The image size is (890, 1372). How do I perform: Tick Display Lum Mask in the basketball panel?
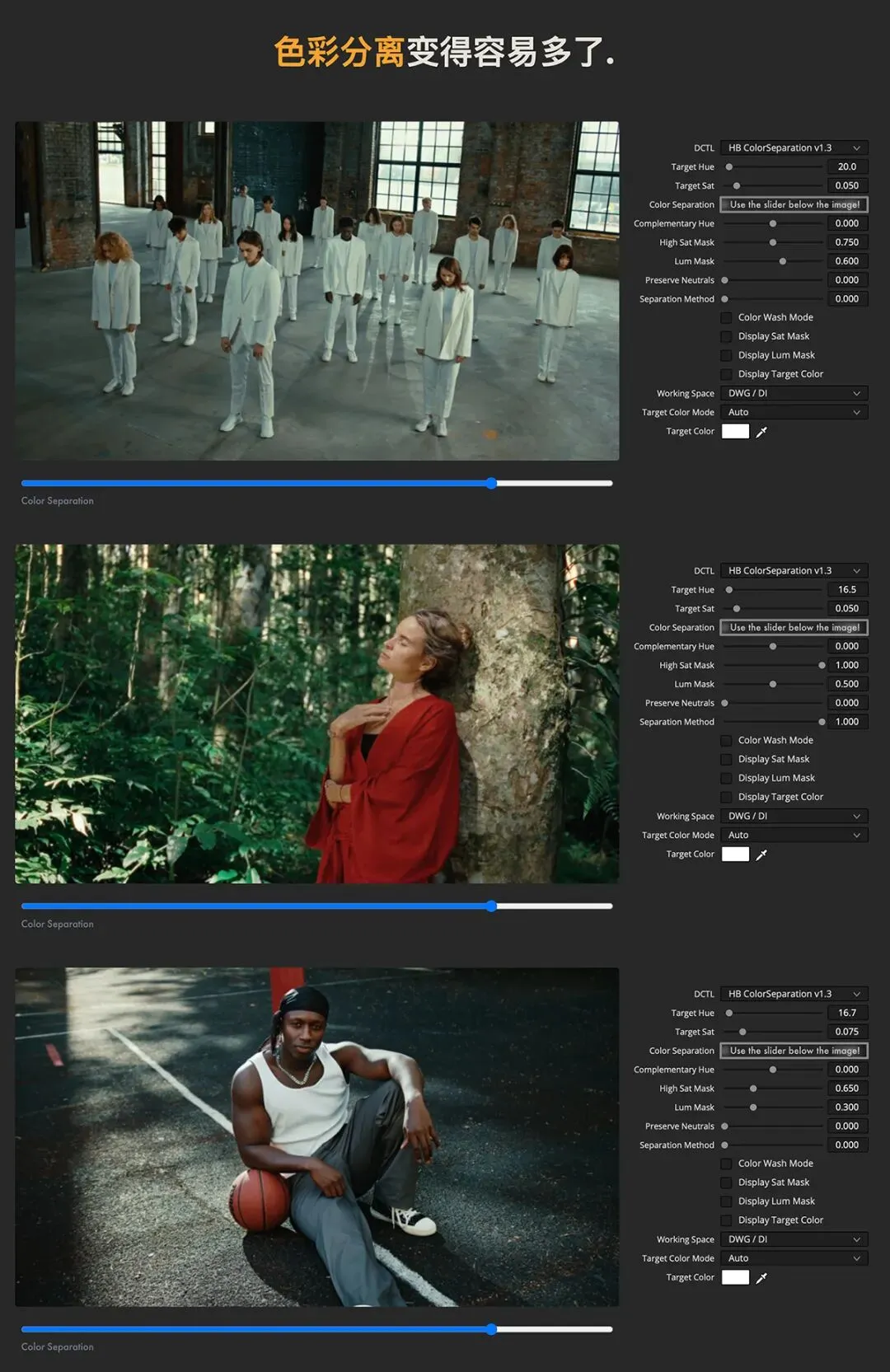[x=726, y=1201]
